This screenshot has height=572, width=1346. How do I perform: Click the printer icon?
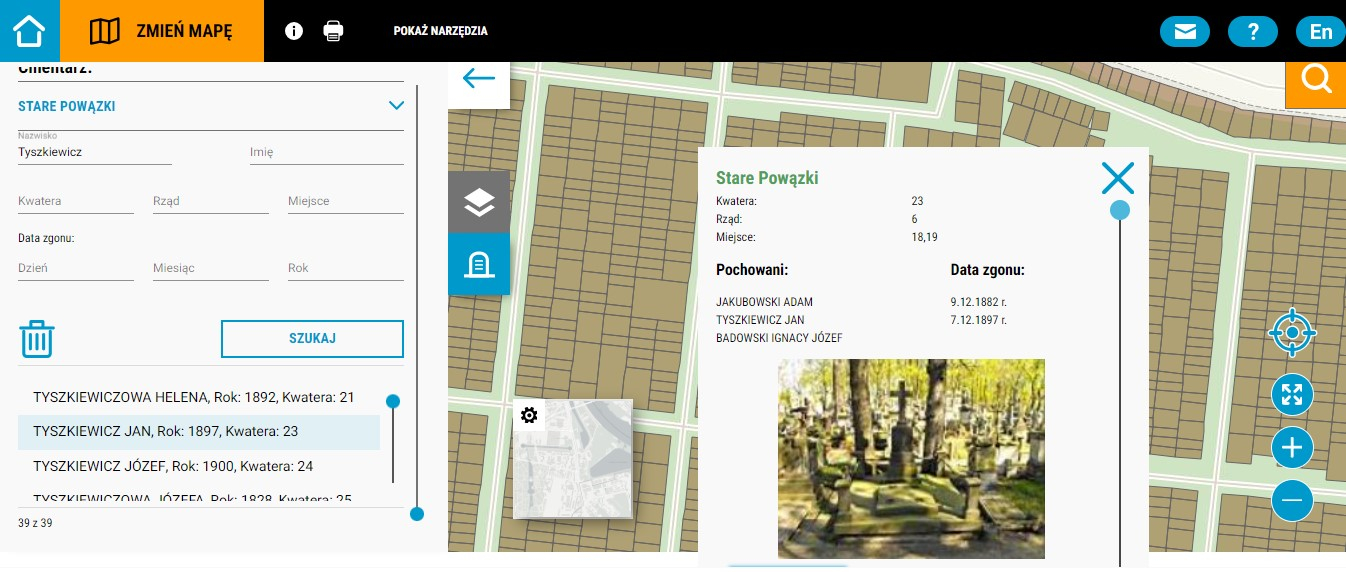point(333,31)
